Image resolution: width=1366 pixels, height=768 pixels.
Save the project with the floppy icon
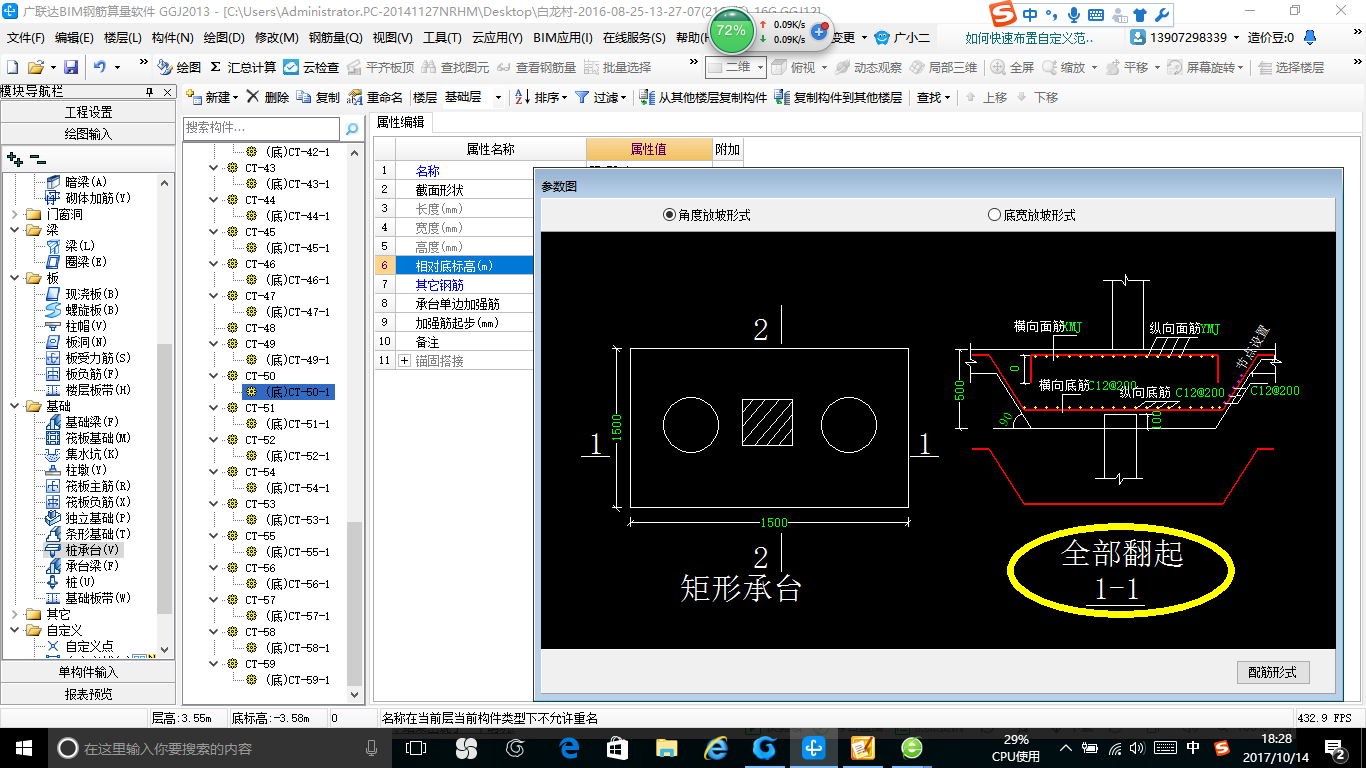click(x=71, y=67)
